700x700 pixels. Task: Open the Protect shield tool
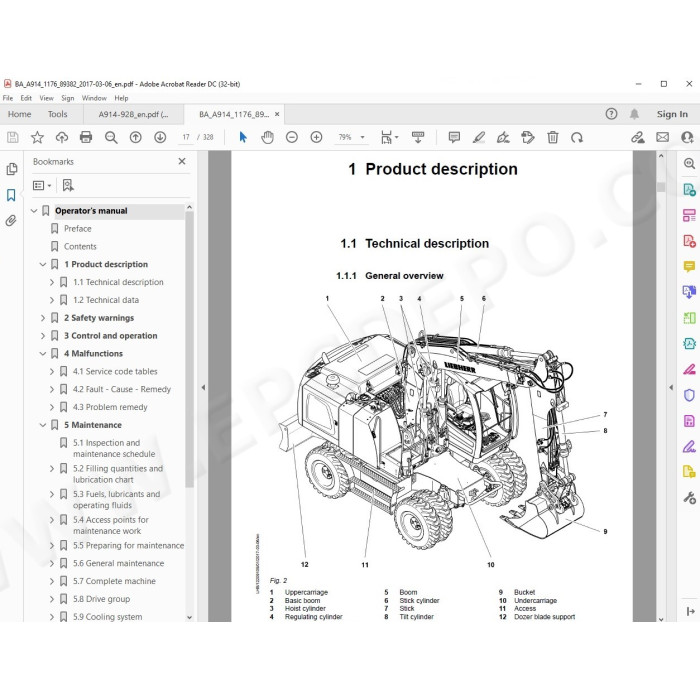coord(689,395)
